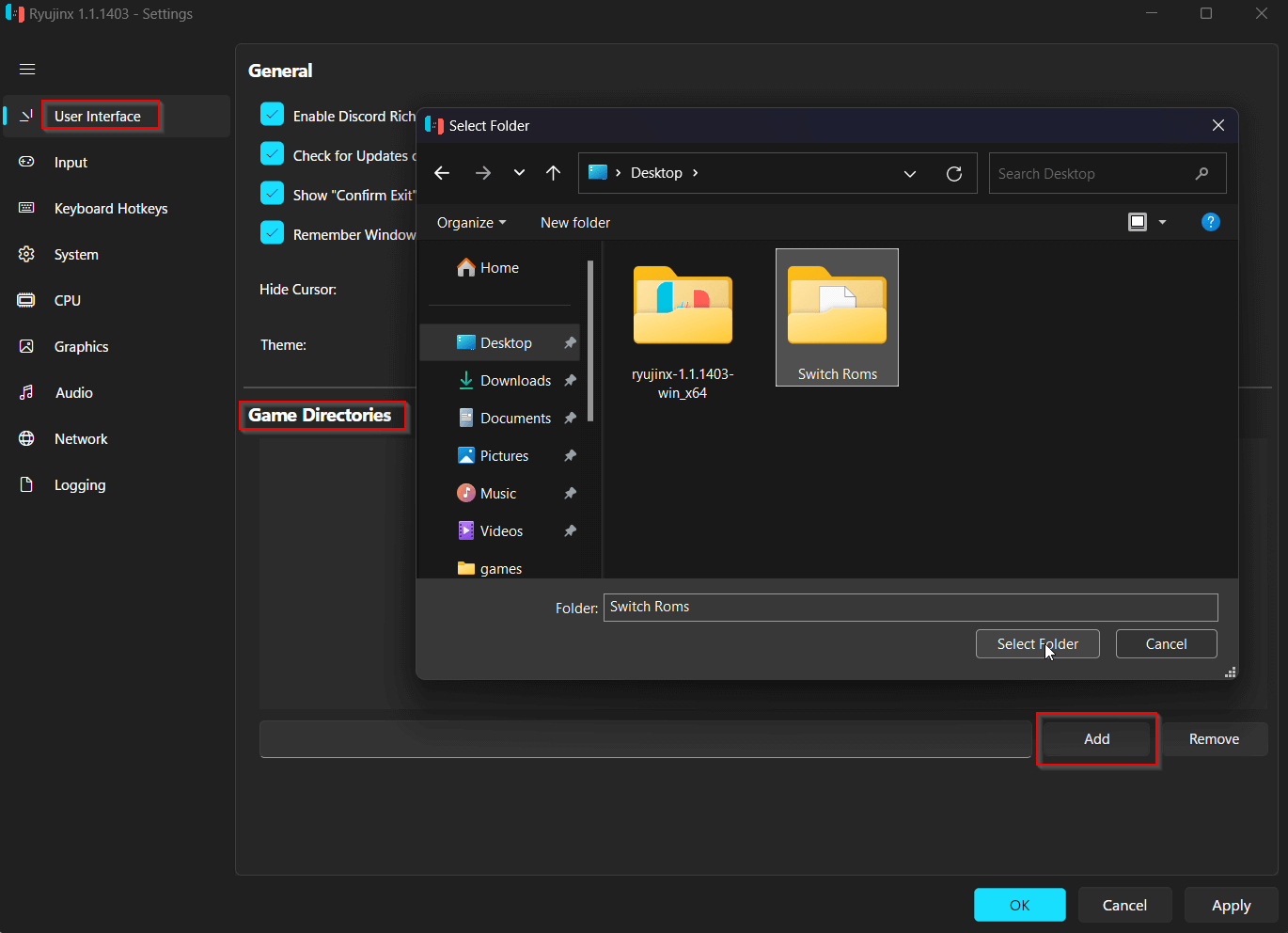The height and width of the screenshot is (933, 1288).
Task: Click the New folder button
Action: coord(575,223)
